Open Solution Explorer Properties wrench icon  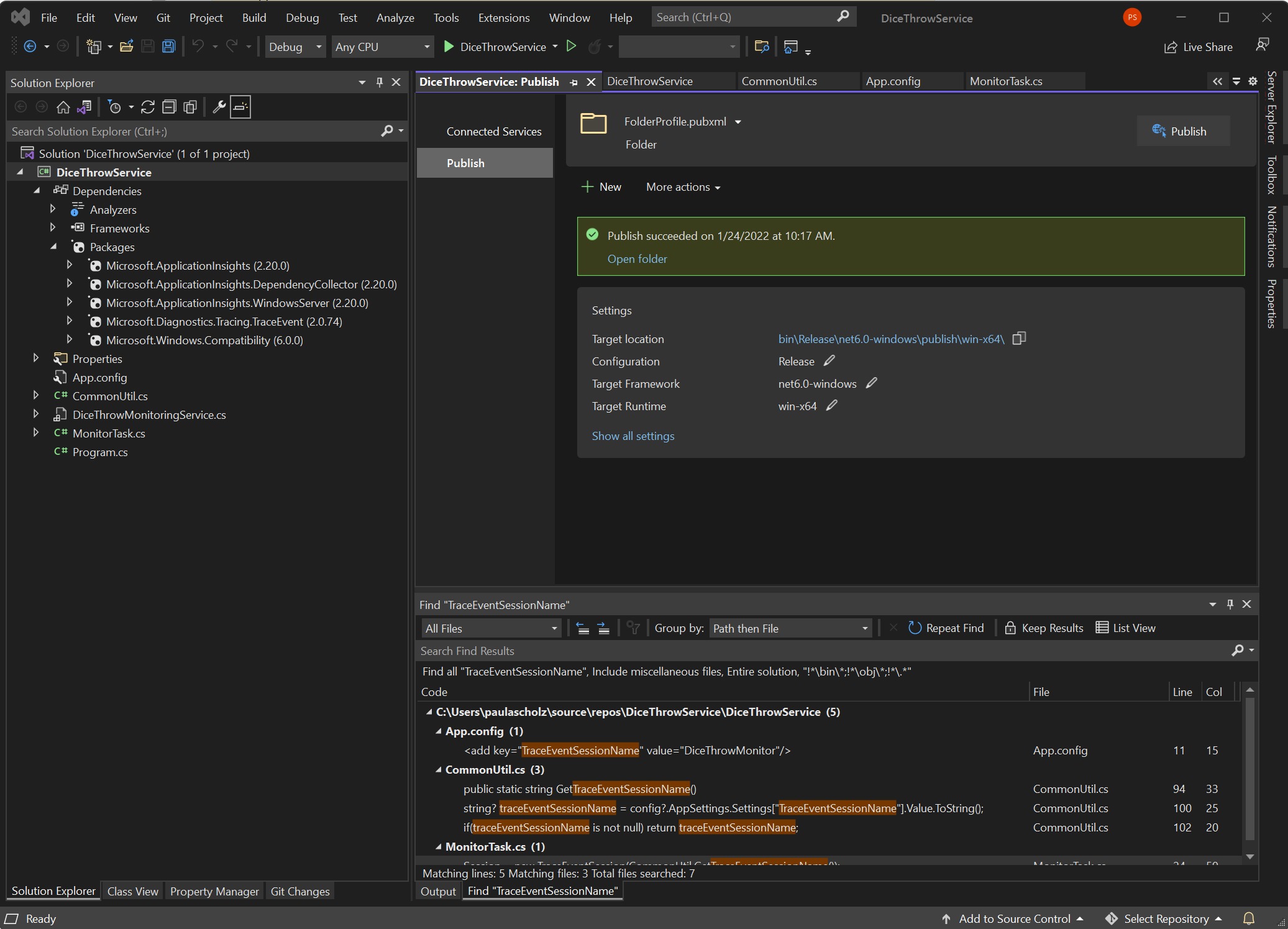(219, 107)
